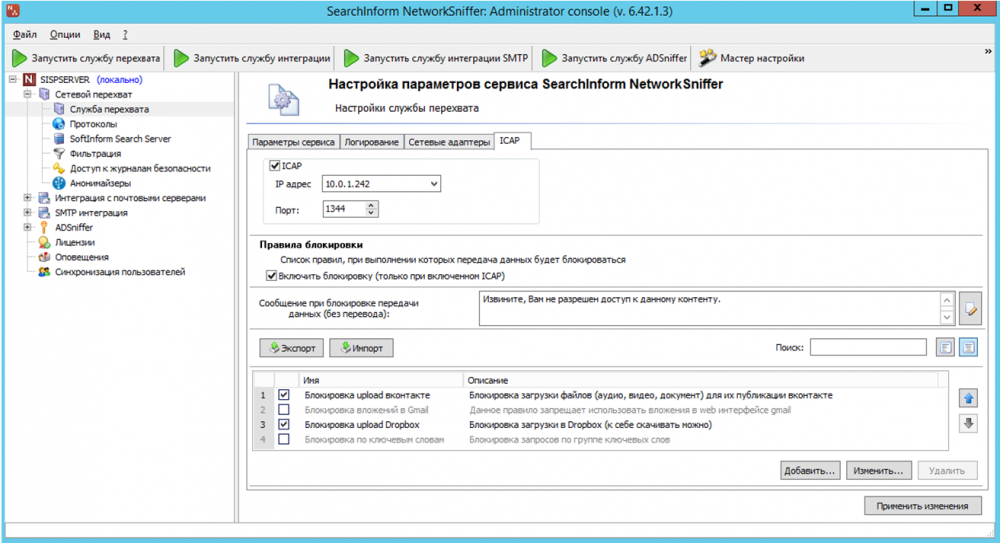Screen dimensions: 1000x543
Task: Click Удалить button
Action: [947, 471]
